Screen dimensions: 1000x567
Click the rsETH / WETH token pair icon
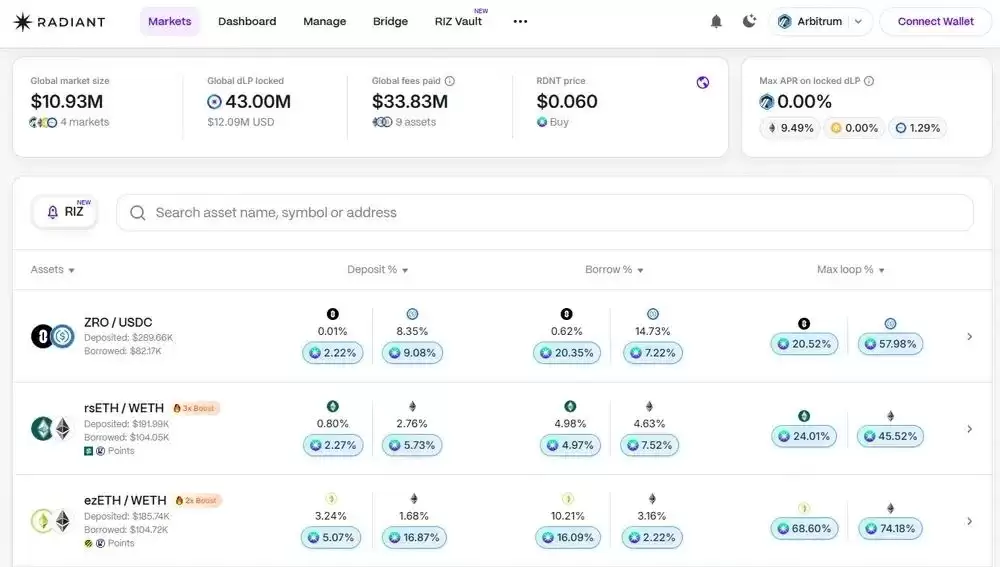(52, 429)
